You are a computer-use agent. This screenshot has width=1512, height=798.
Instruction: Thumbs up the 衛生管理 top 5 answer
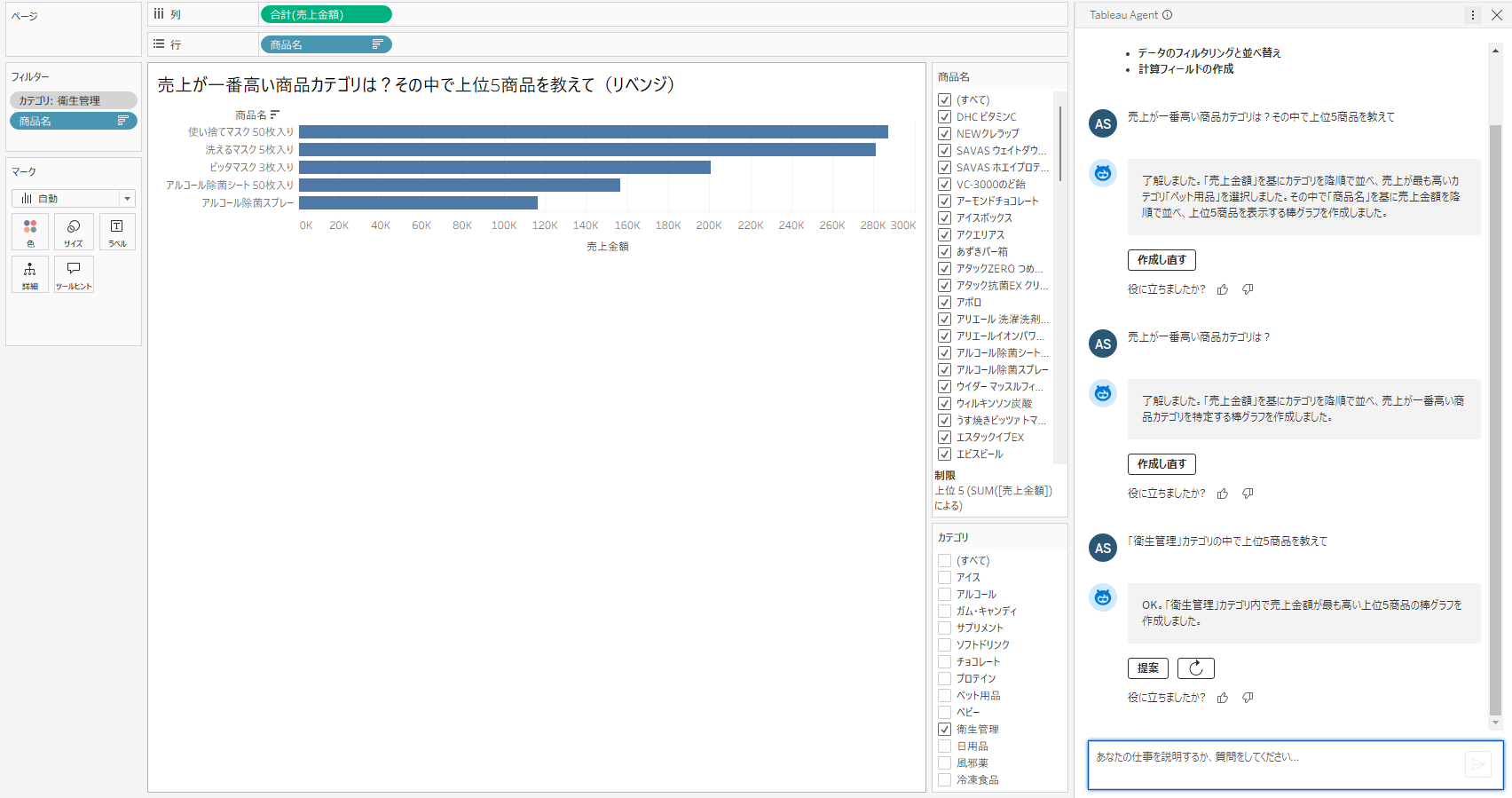coord(1223,698)
